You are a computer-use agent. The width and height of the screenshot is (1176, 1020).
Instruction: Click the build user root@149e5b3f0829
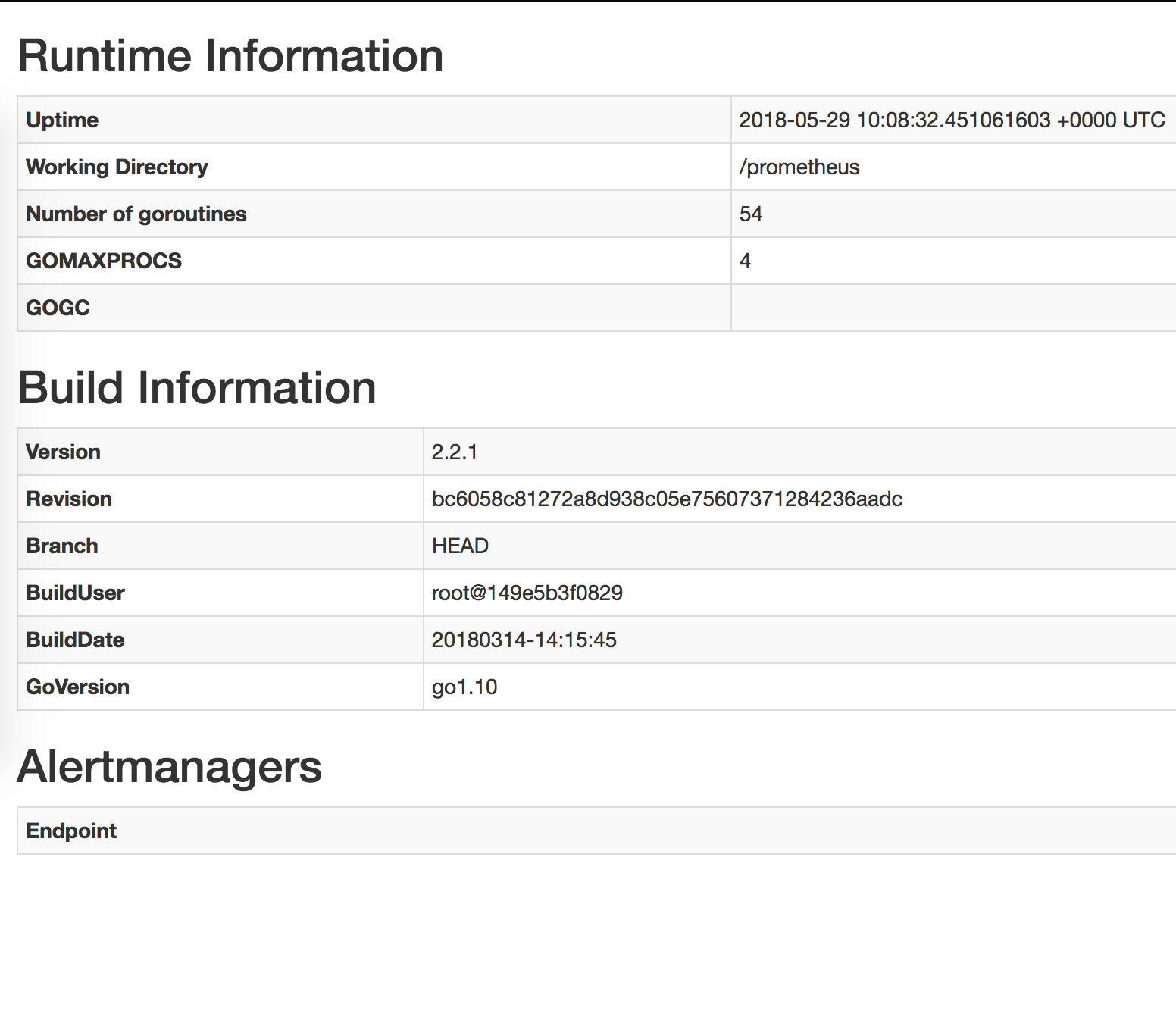[527, 593]
